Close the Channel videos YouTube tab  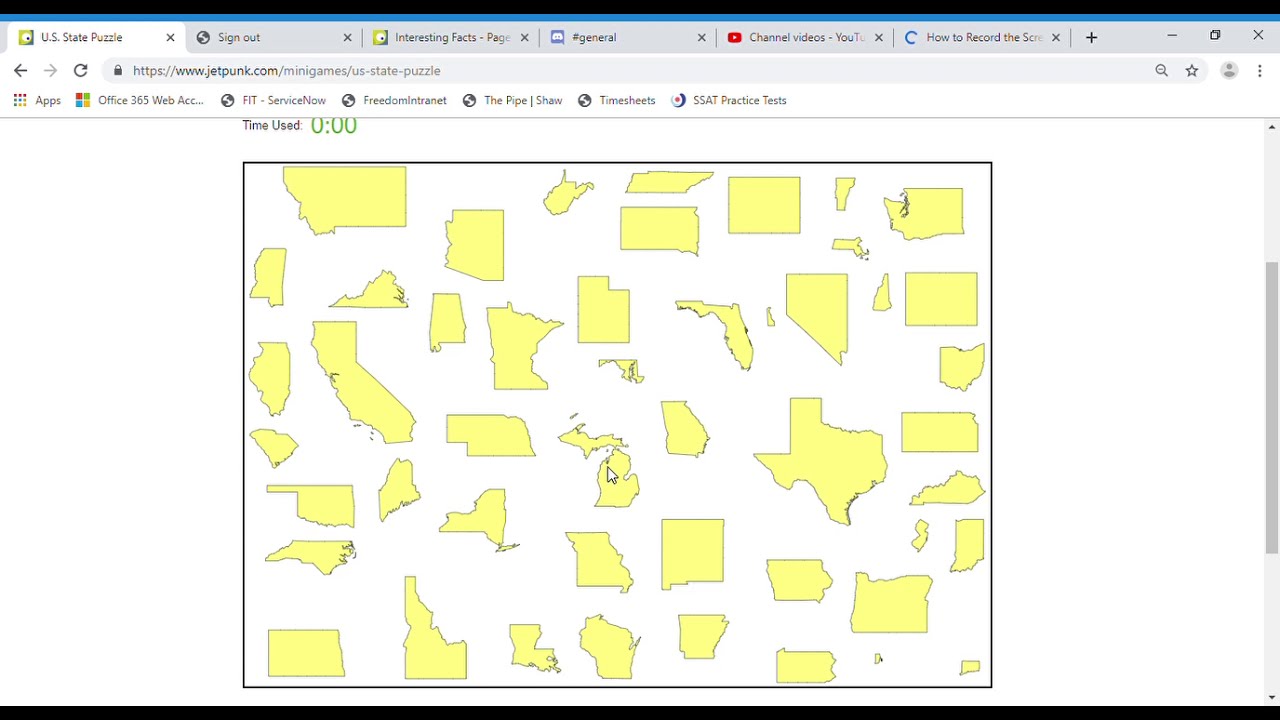coord(878,37)
